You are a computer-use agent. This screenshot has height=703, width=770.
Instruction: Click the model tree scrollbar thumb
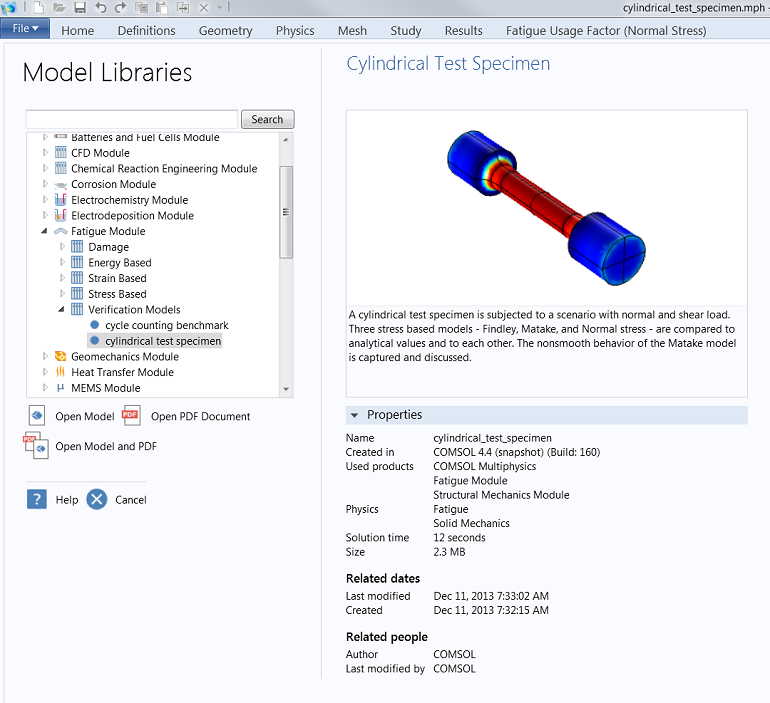286,212
